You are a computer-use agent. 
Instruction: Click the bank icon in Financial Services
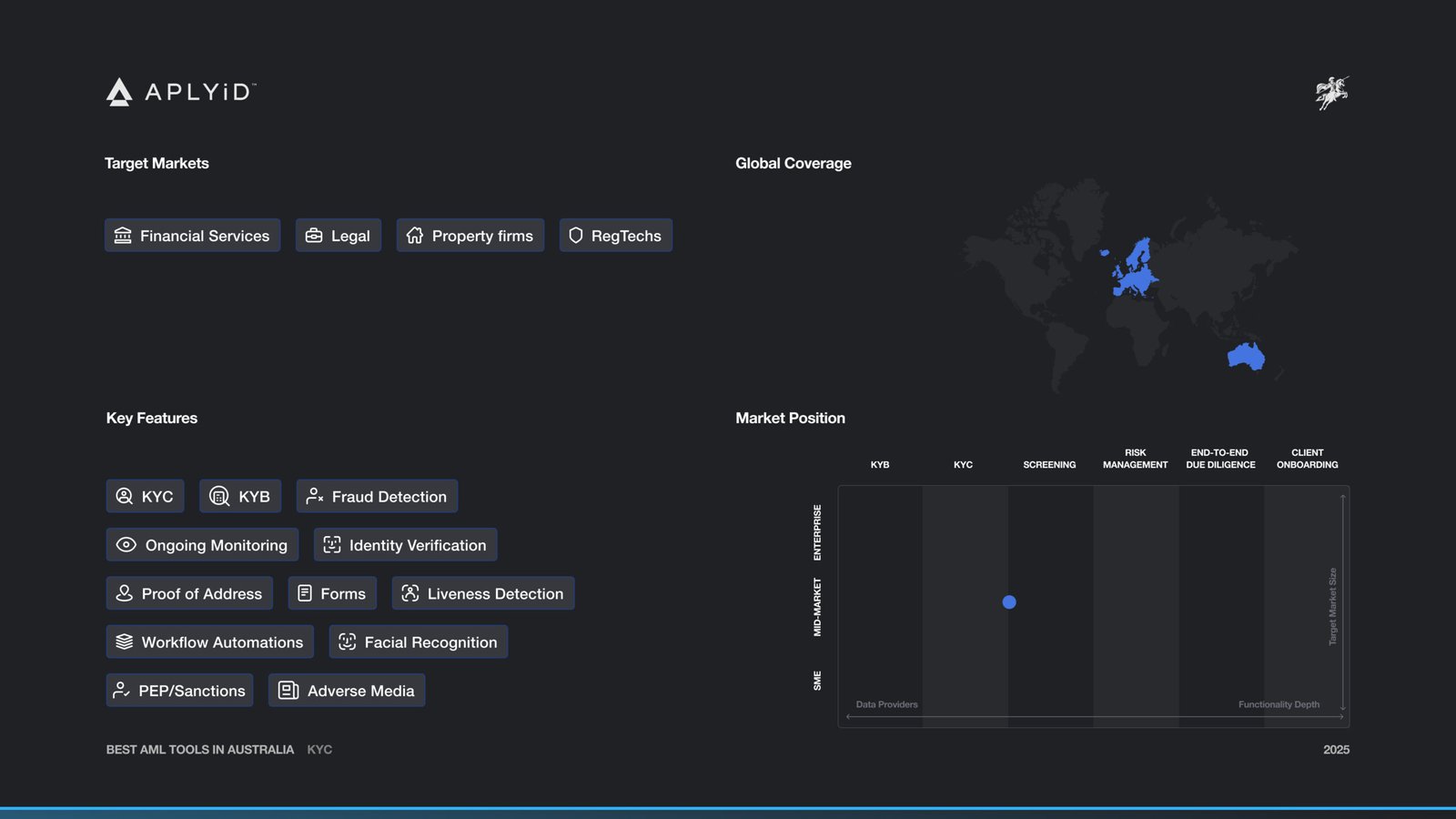123,236
